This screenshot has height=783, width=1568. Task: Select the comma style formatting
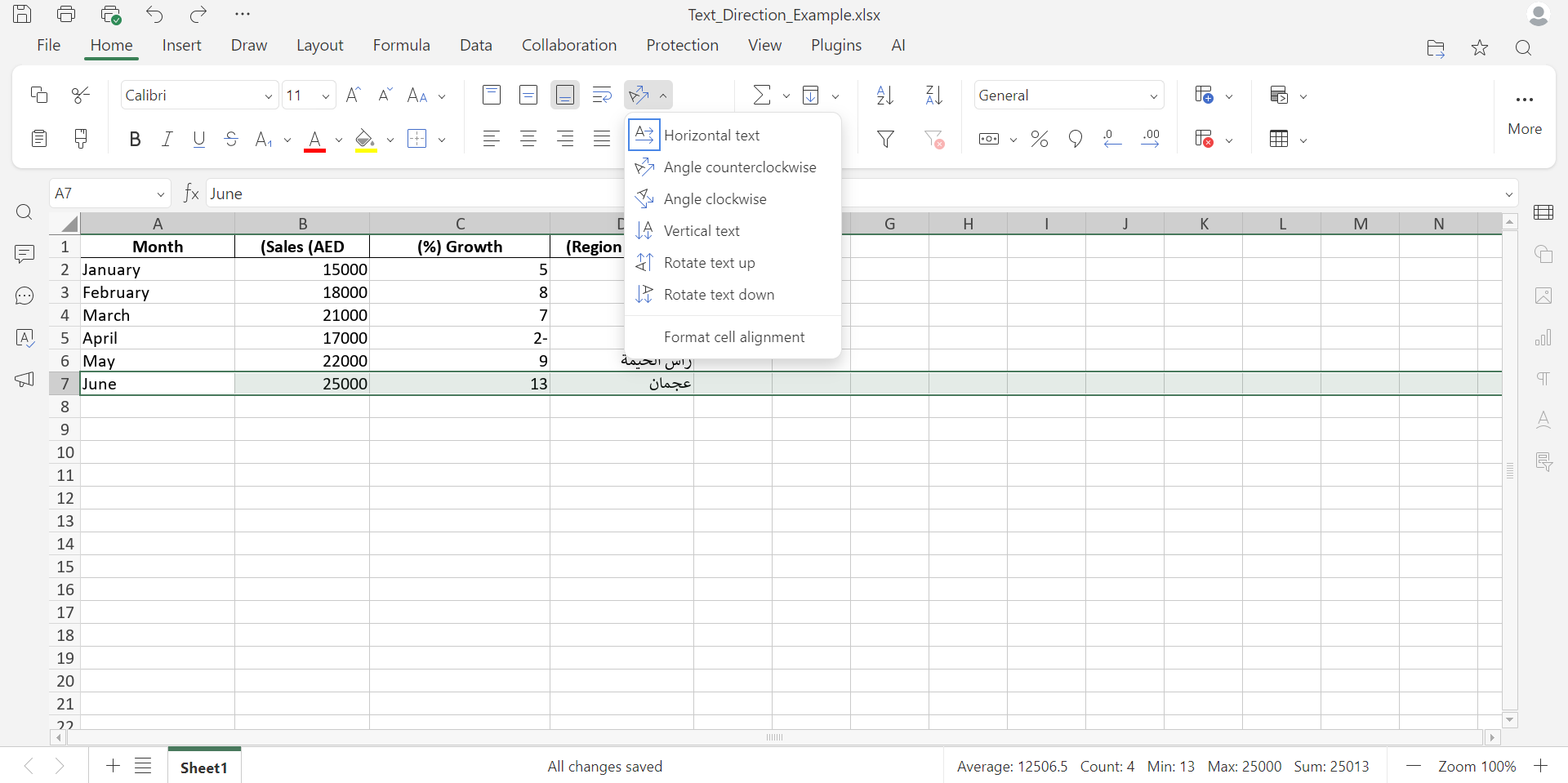(x=1076, y=139)
